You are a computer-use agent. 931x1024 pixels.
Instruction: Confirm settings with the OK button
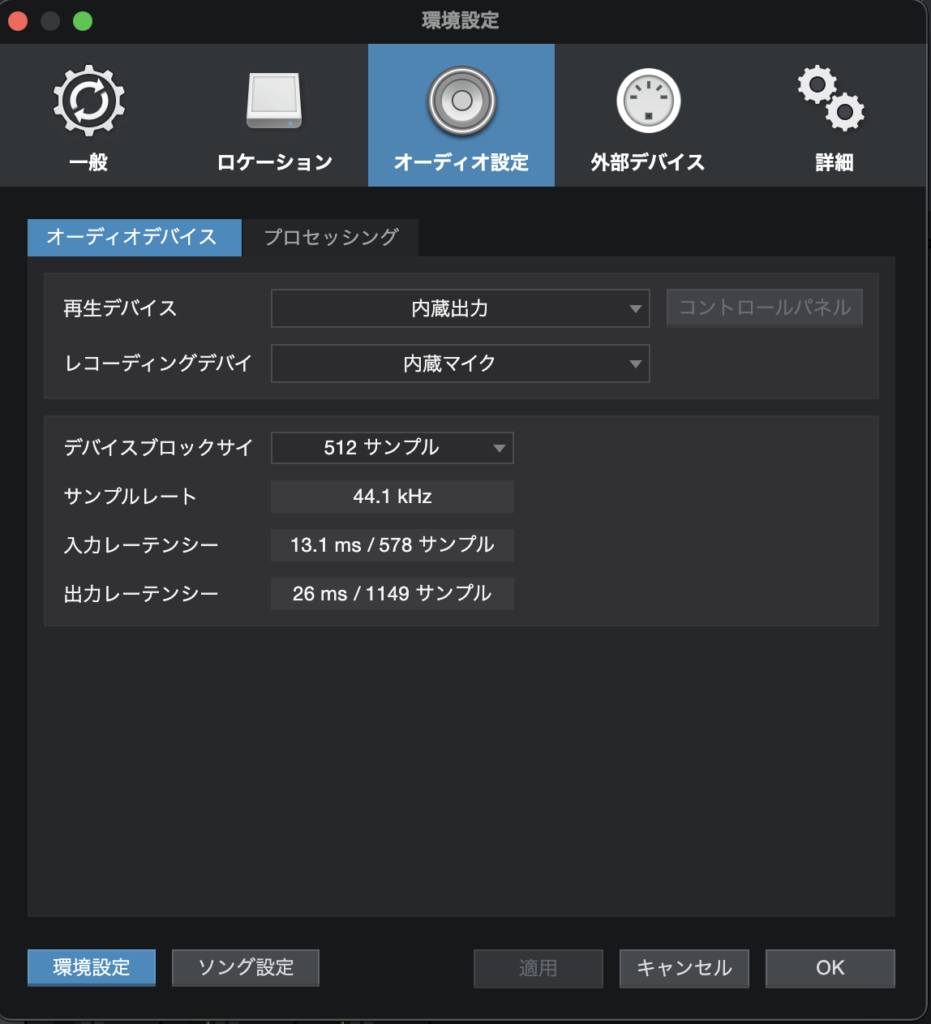(830, 968)
